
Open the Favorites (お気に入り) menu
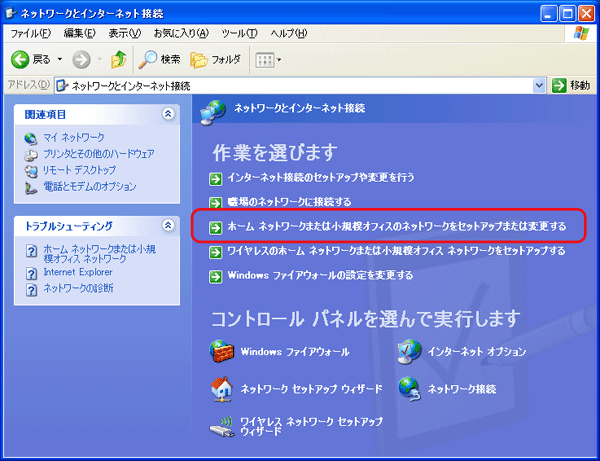[x=181, y=33]
